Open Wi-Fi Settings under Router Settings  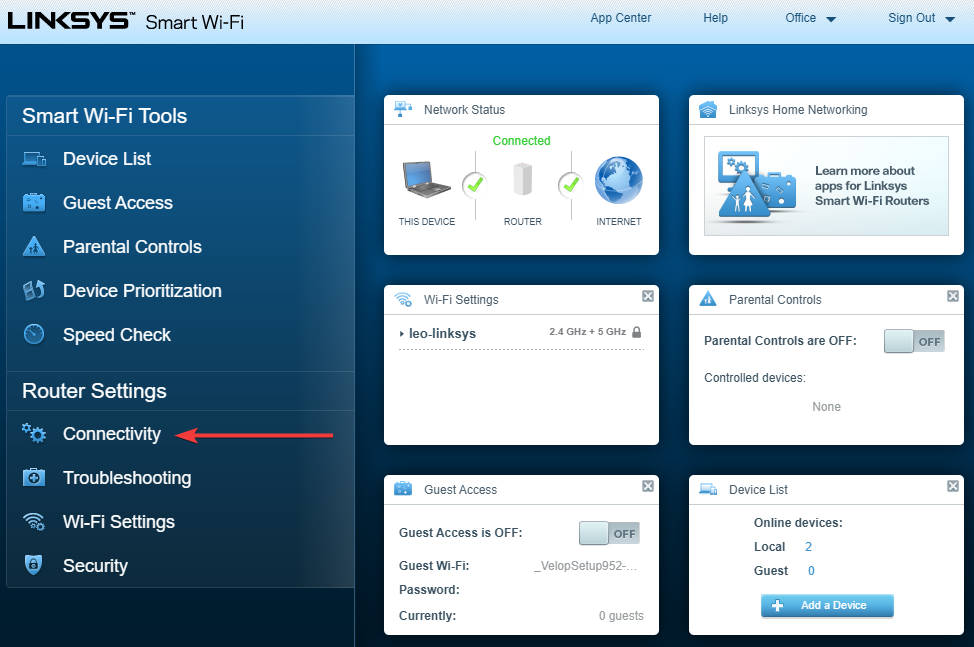pos(119,522)
